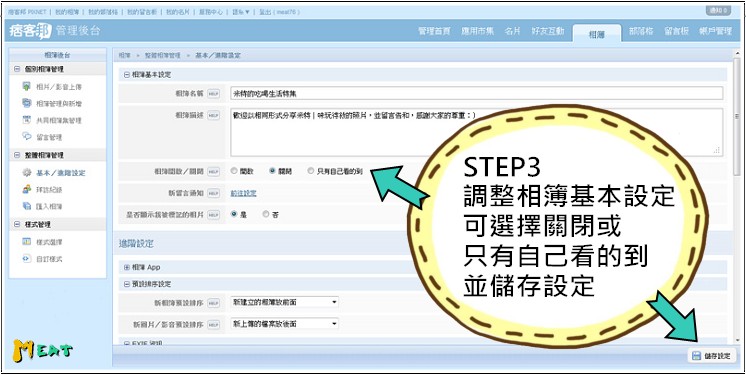This screenshot has width=746, height=375.
Task: Collapse the 預設排序設定 section
Action: 127,284
